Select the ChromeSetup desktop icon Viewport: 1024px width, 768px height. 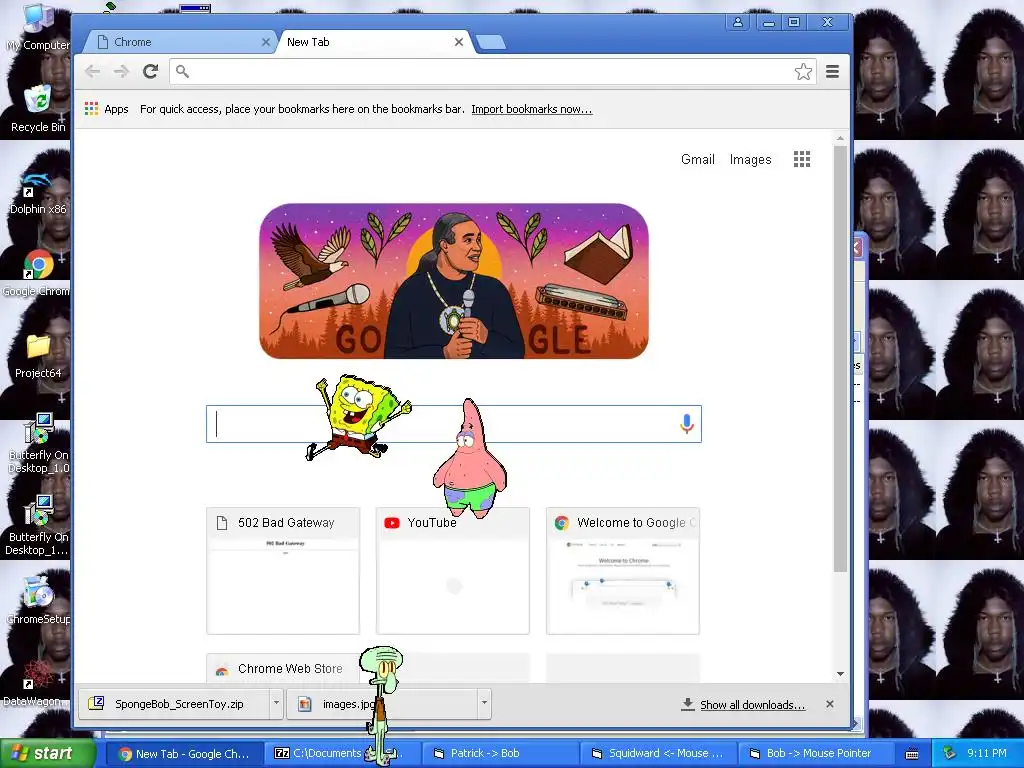[x=38, y=601]
